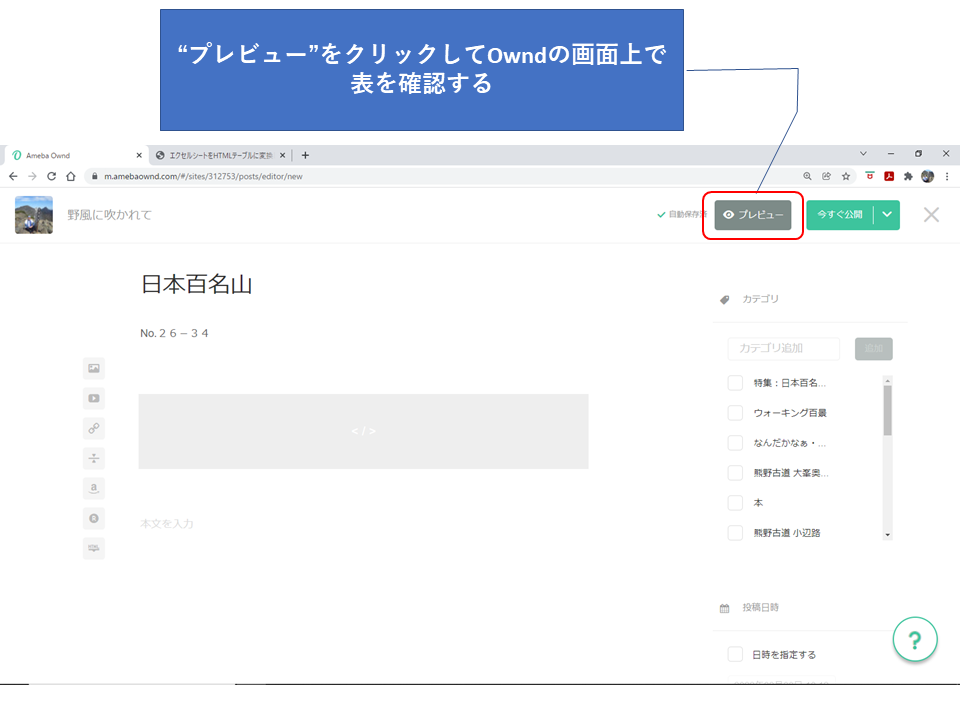Click the 追加 category button
The height and width of the screenshot is (720, 960).
coord(874,349)
